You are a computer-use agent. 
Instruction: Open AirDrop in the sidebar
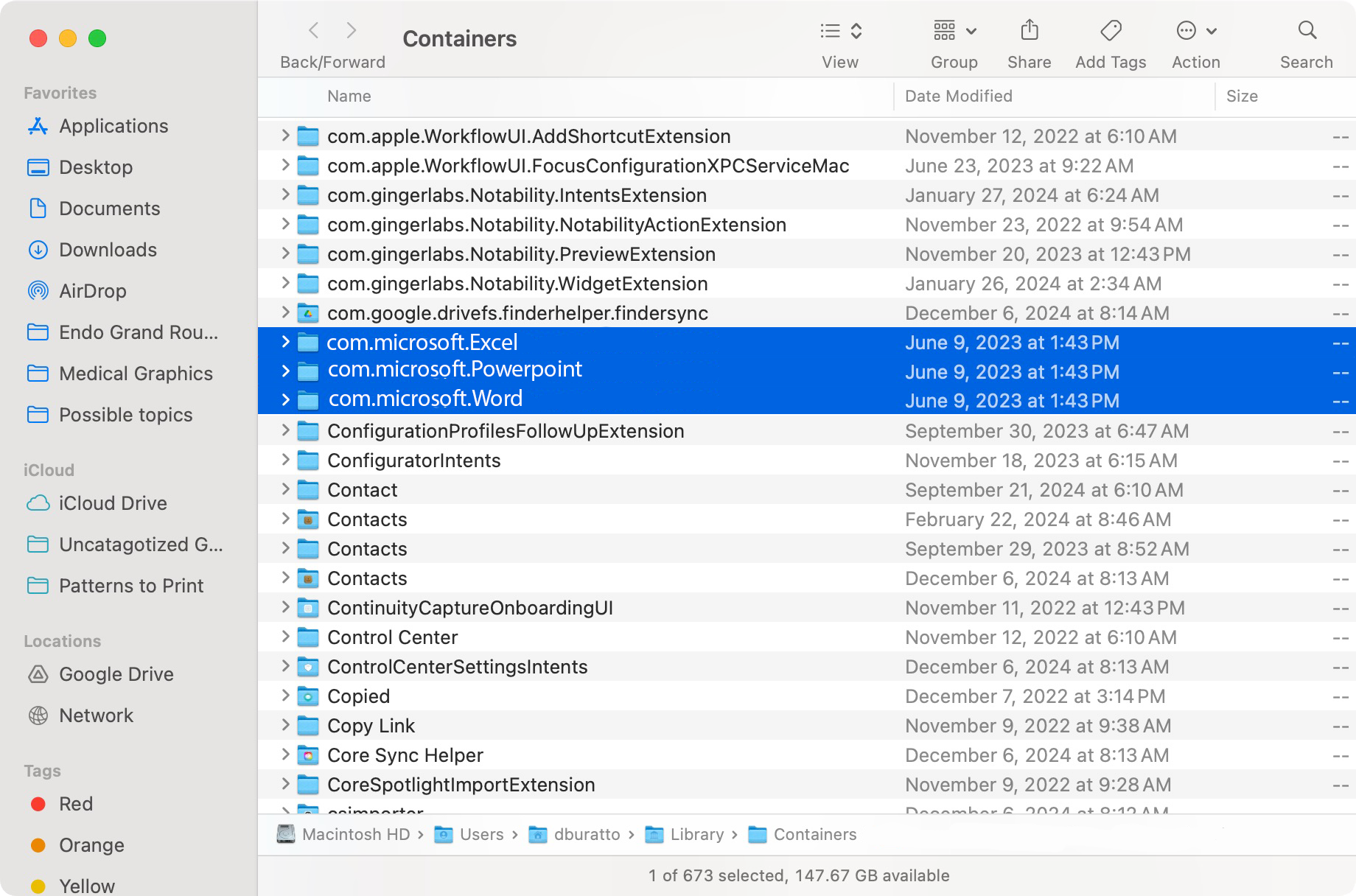coord(93,291)
